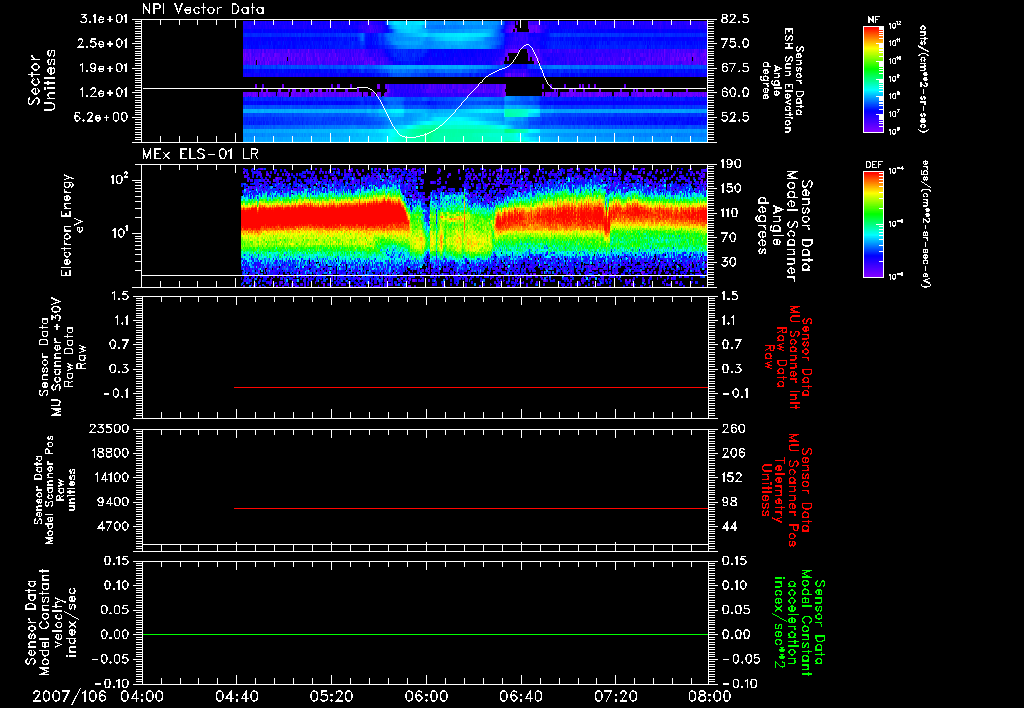Click the '18800' scanner position axis value
This screenshot has height=708, width=1024.
(x=109, y=453)
